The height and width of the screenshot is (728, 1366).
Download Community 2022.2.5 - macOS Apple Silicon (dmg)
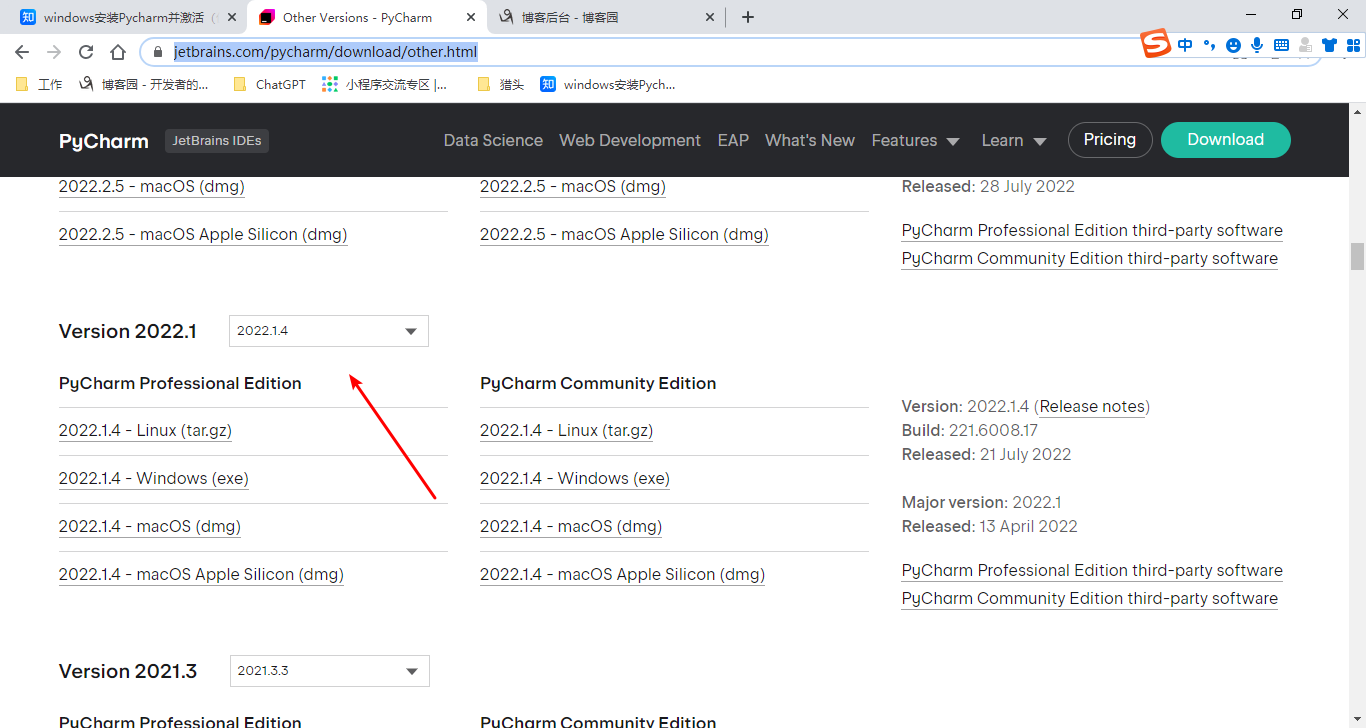click(624, 234)
